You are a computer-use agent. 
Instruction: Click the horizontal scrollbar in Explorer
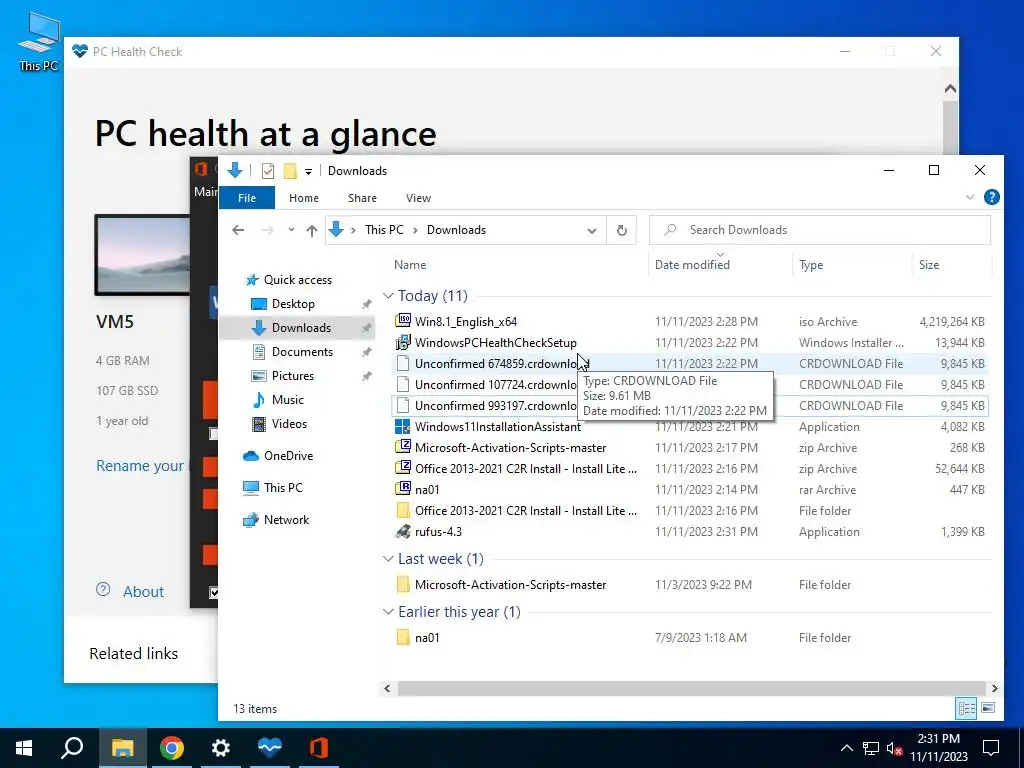(x=691, y=688)
